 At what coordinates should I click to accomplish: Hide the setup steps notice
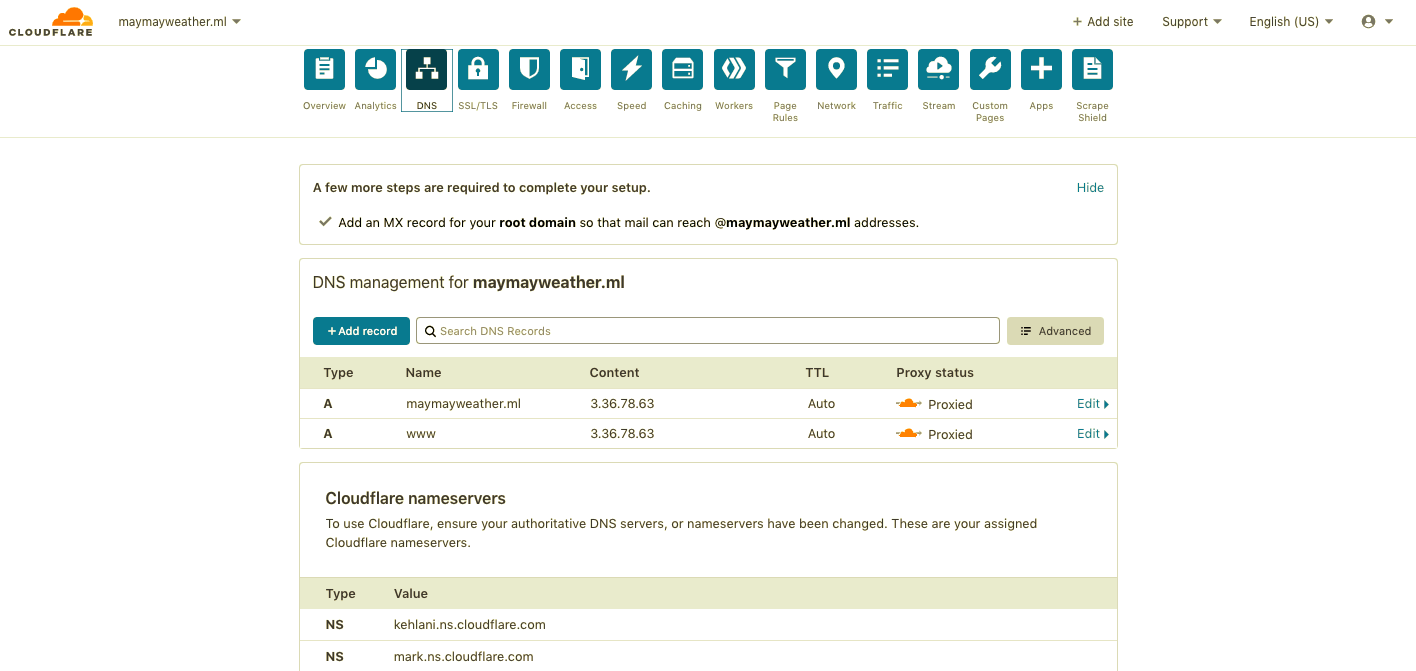[1090, 187]
